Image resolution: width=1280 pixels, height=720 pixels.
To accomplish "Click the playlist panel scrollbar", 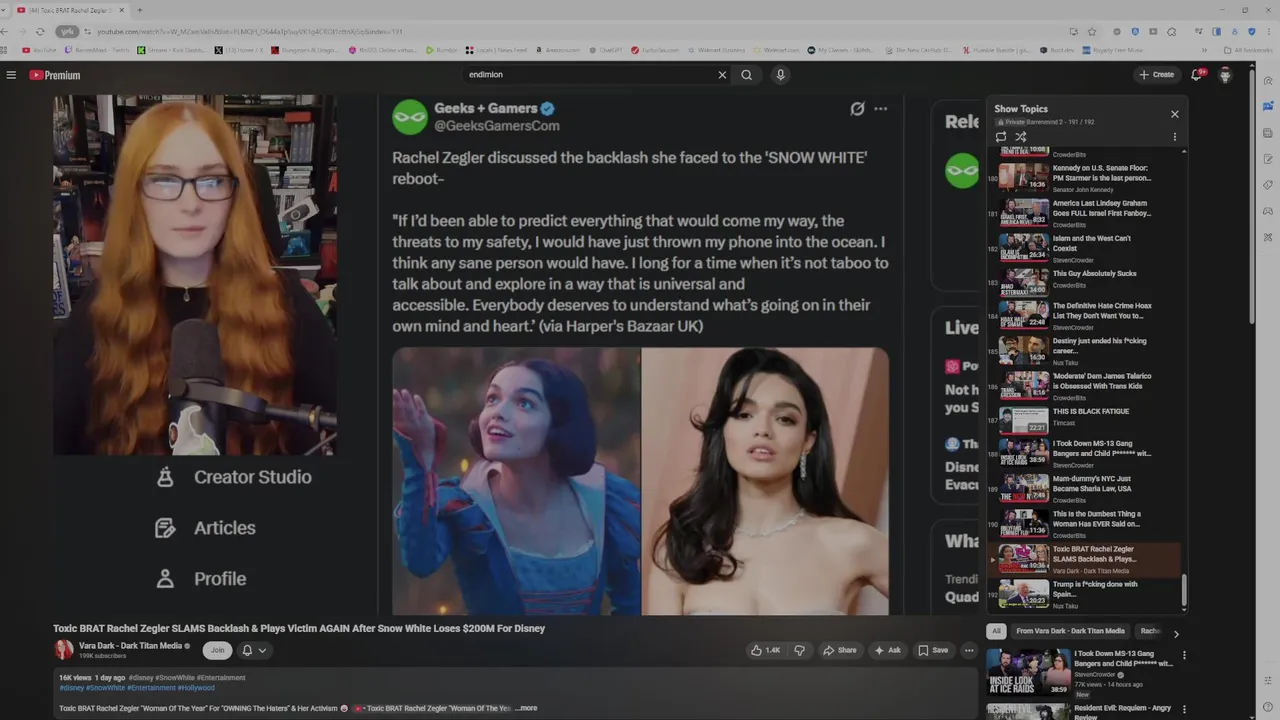I will tap(1184, 592).
